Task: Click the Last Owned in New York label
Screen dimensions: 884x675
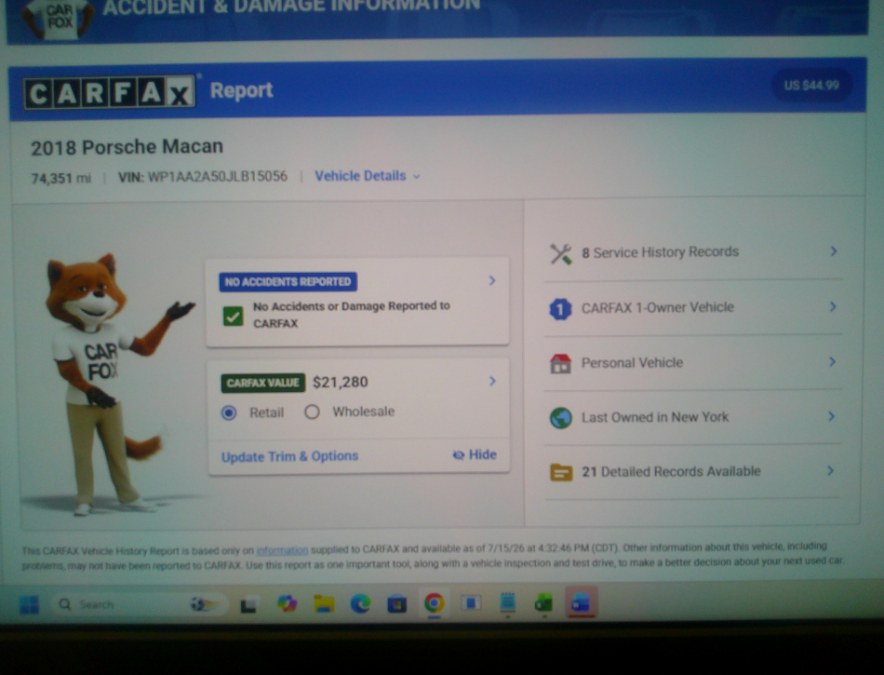Action: (655, 417)
